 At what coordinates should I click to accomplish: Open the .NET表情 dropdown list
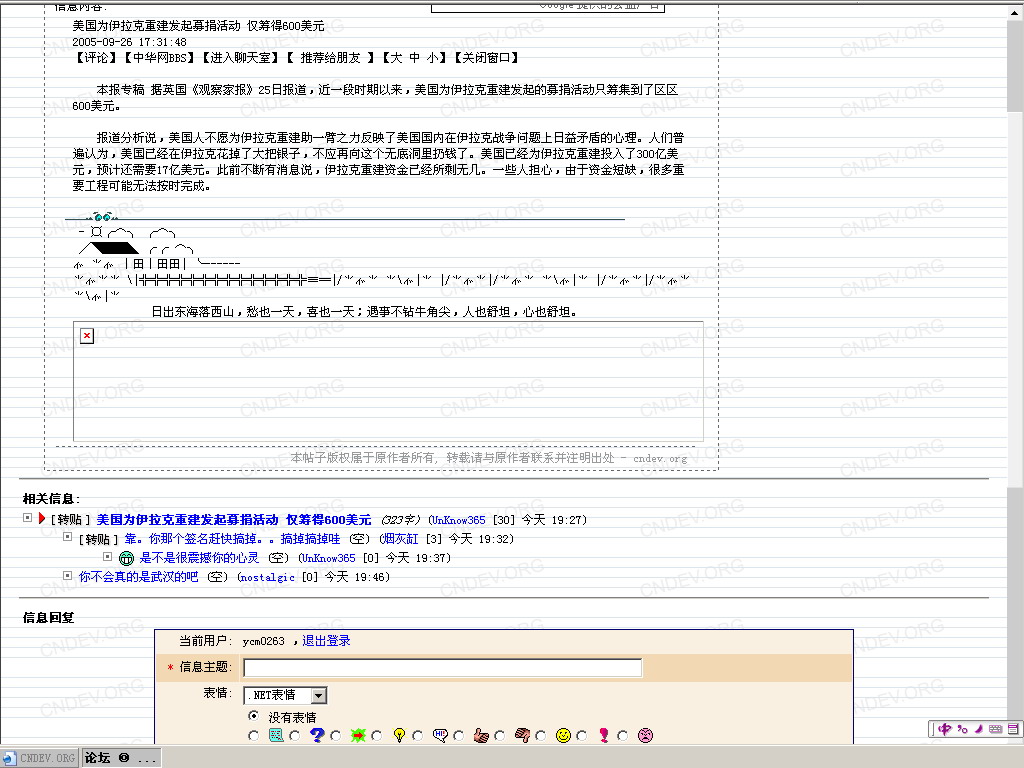285,696
